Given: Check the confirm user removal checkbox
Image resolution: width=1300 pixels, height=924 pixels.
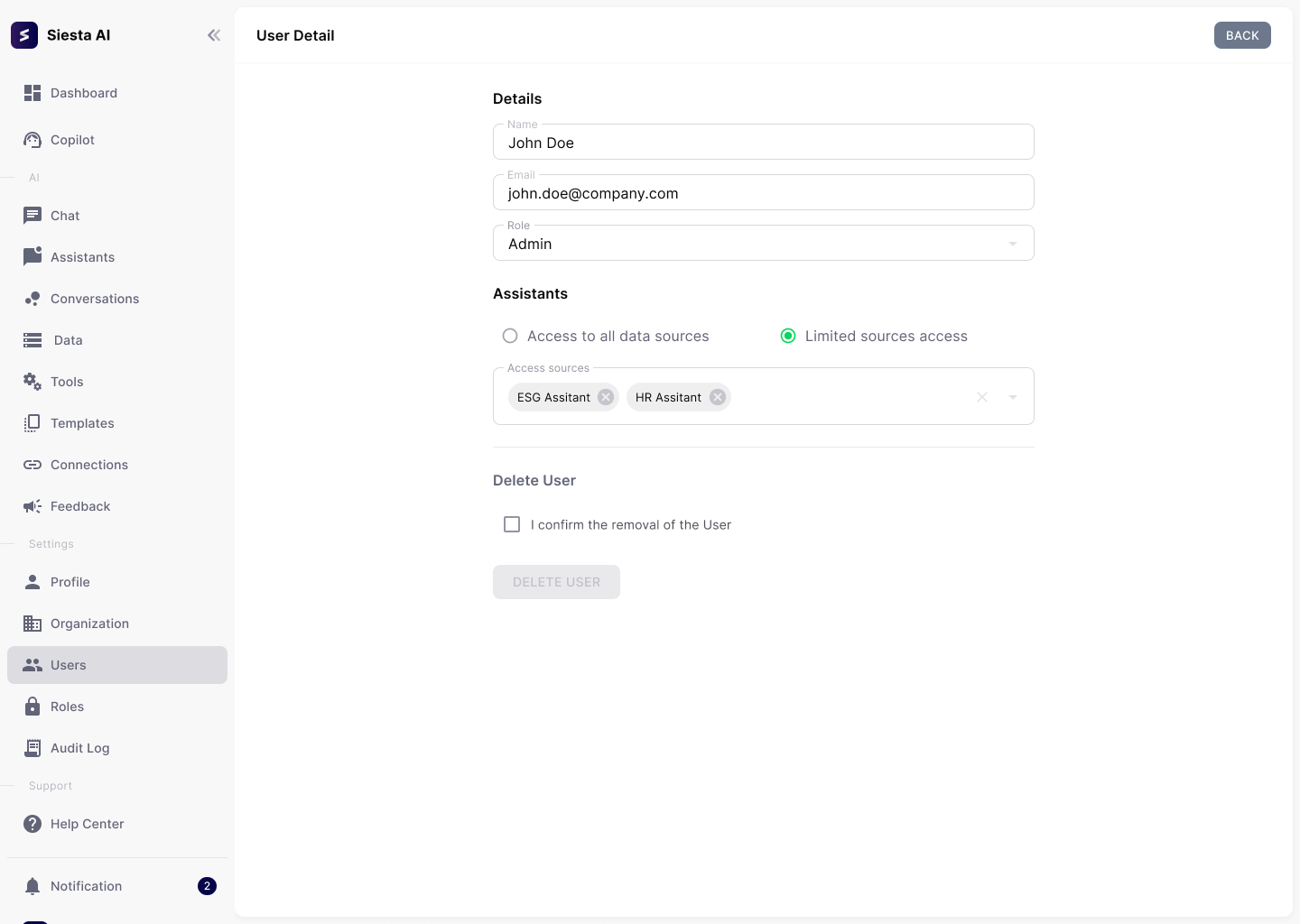Looking at the screenshot, I should click(x=512, y=524).
